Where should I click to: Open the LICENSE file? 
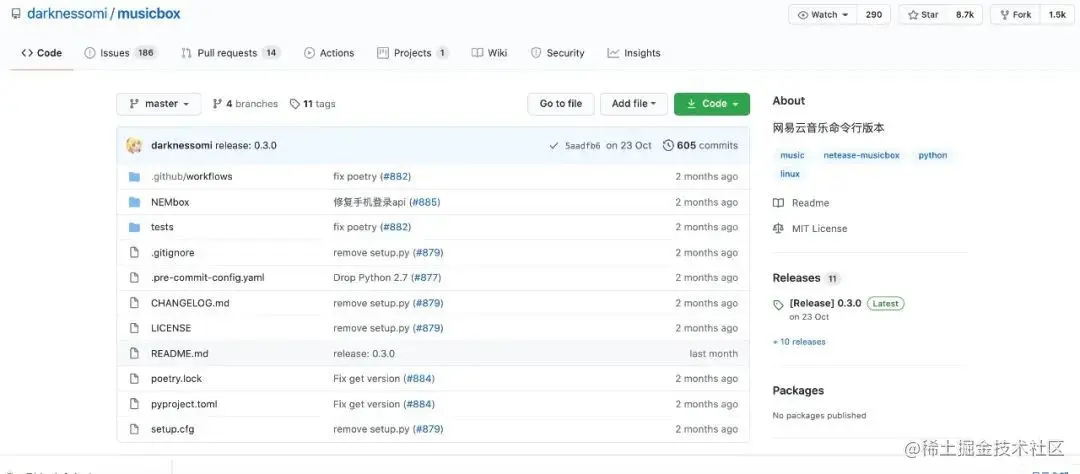[x=171, y=328]
